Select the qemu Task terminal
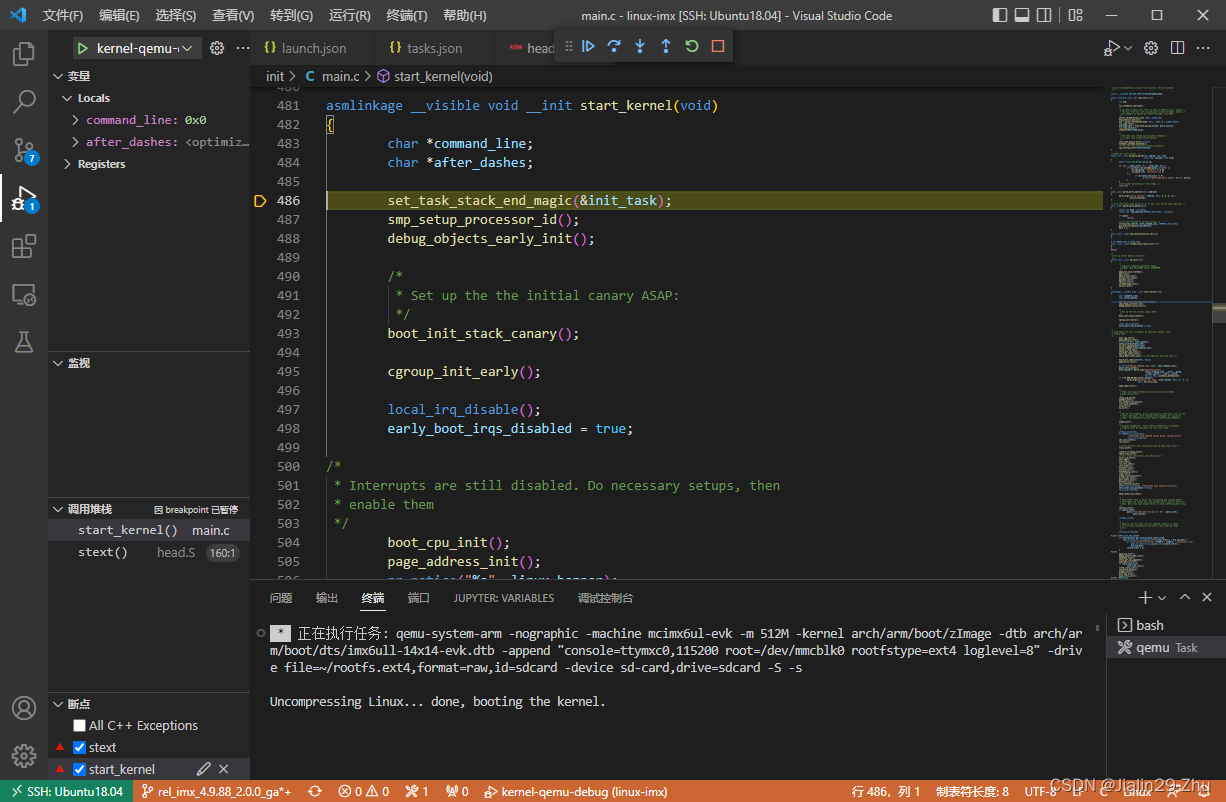Viewport: 1226px width, 802px height. 1165,647
